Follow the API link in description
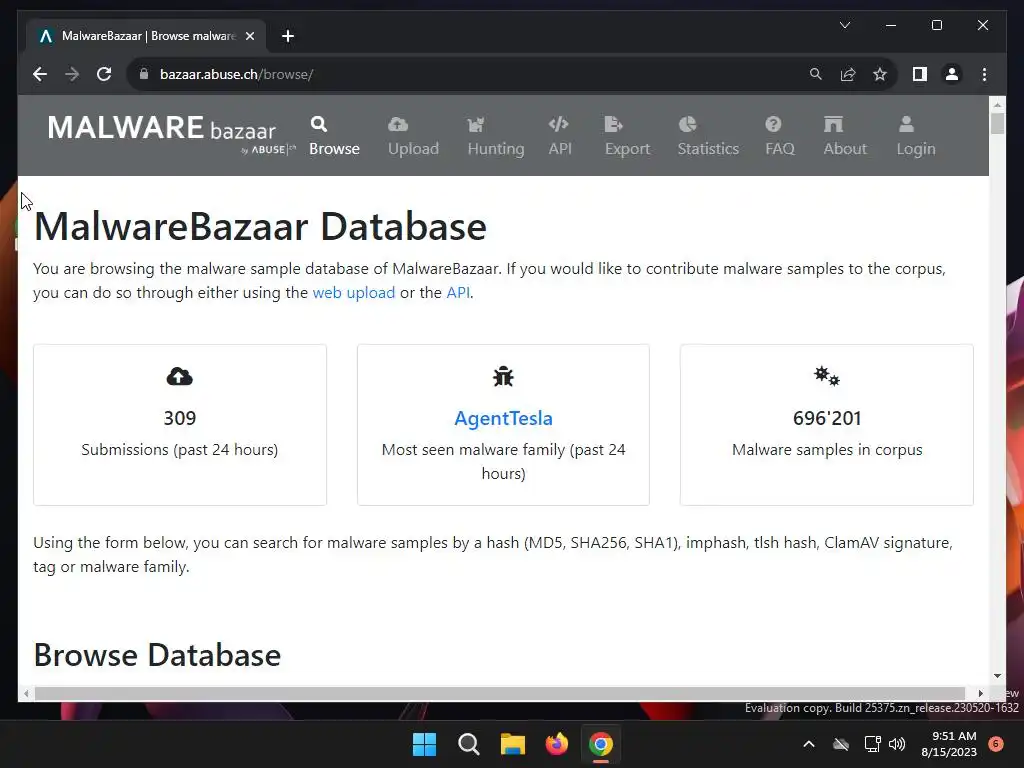The width and height of the screenshot is (1024, 768). click(458, 293)
